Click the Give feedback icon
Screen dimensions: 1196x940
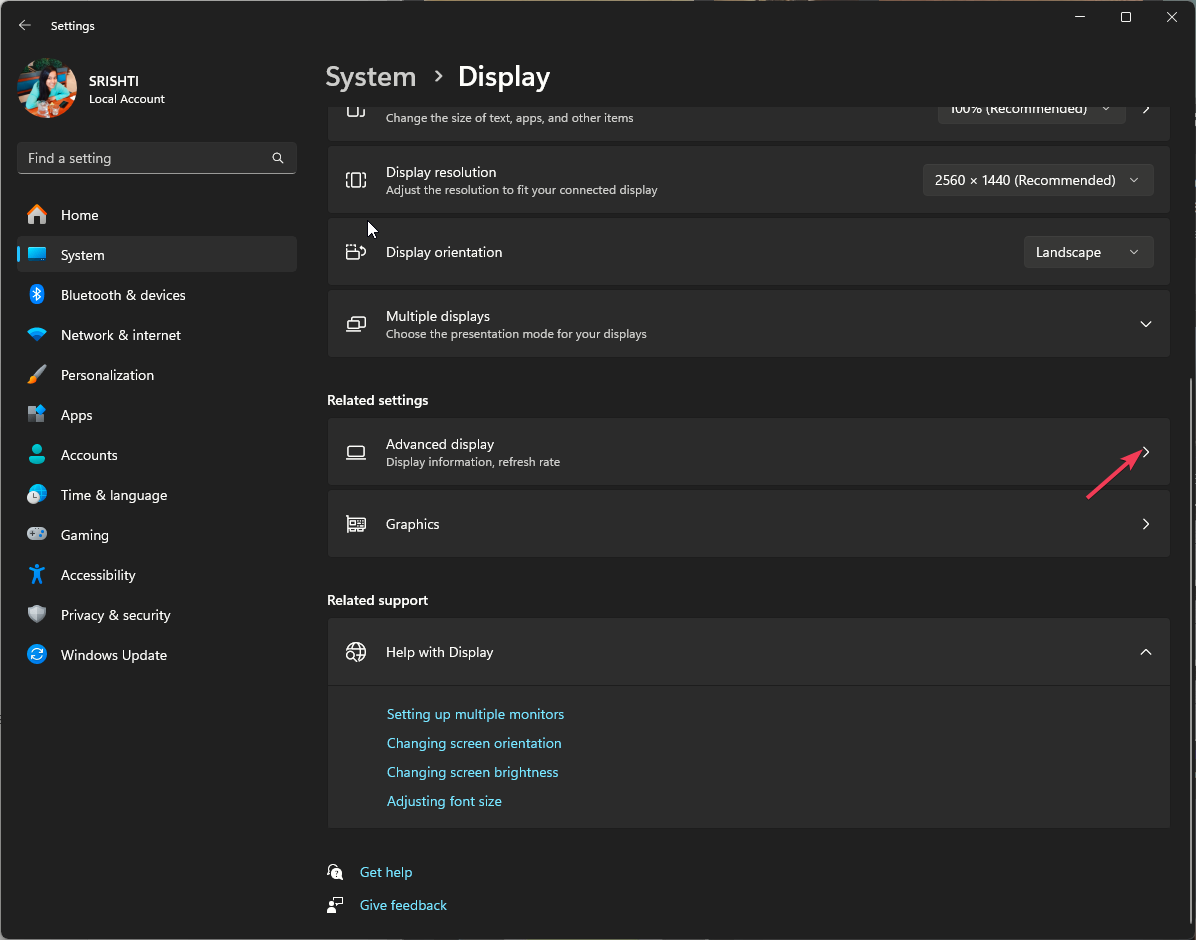pos(335,905)
